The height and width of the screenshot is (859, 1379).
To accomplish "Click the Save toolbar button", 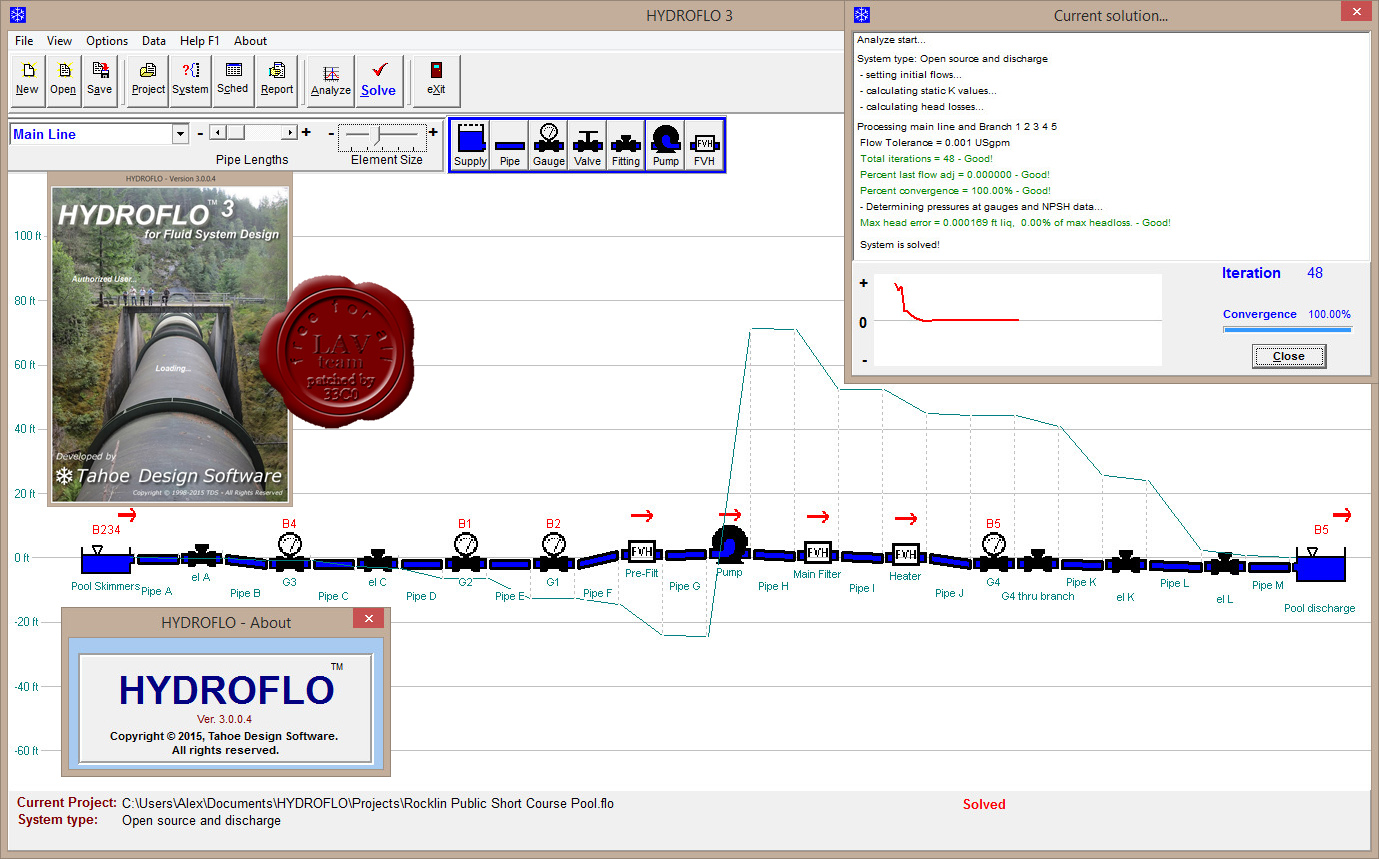I will [x=100, y=79].
